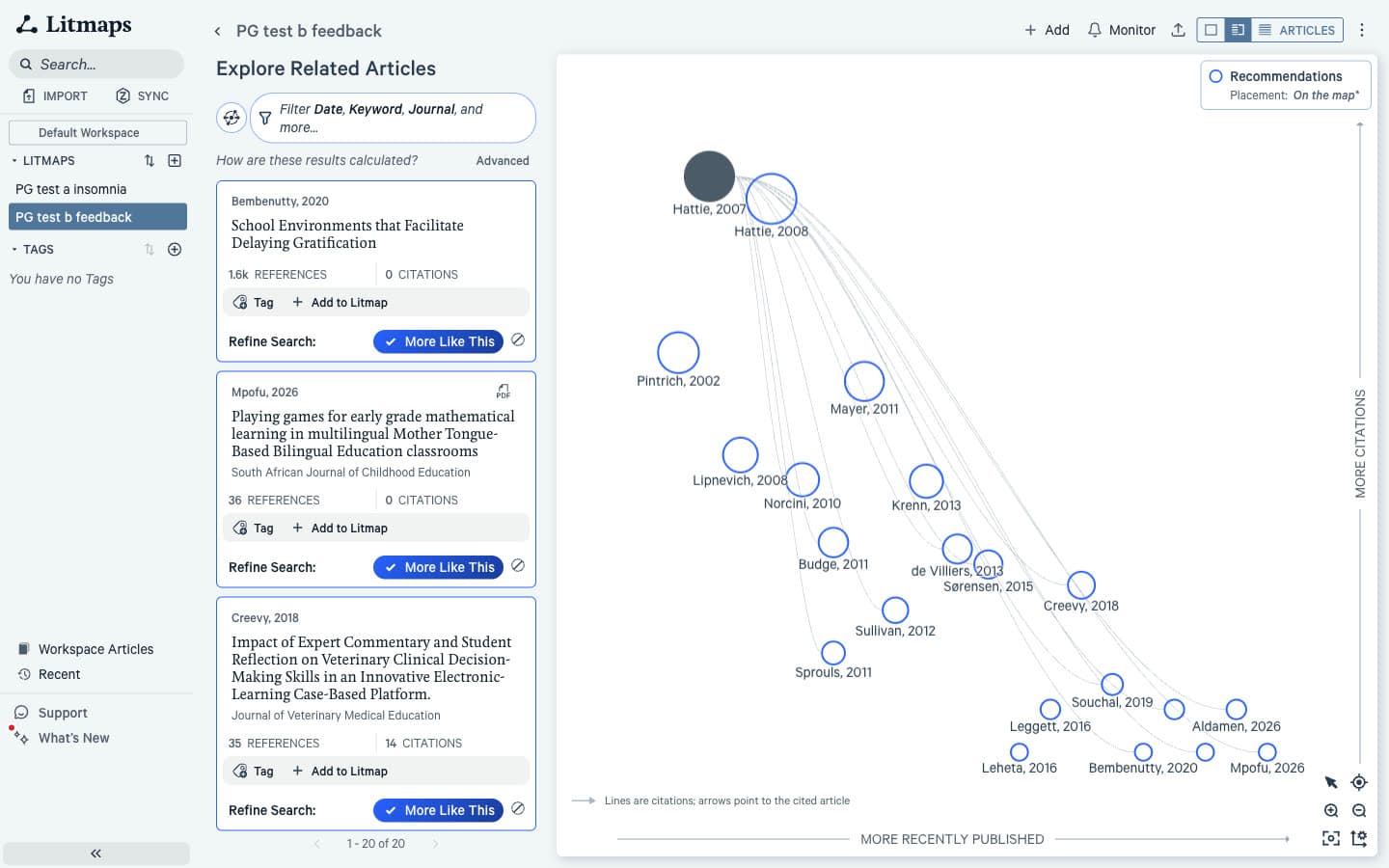Viewport: 1389px width, 868px height.
Task: Collapse the left sidebar
Action: point(96,854)
